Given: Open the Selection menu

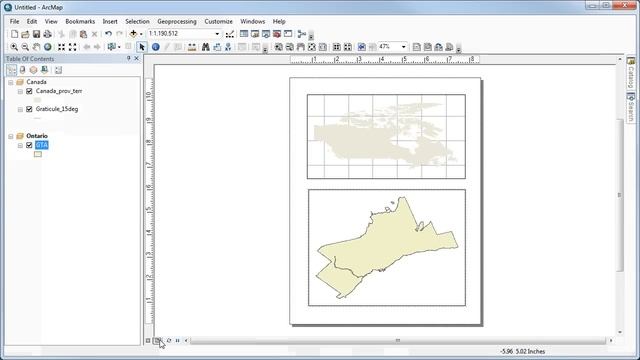Looking at the screenshot, I should 137,21.
